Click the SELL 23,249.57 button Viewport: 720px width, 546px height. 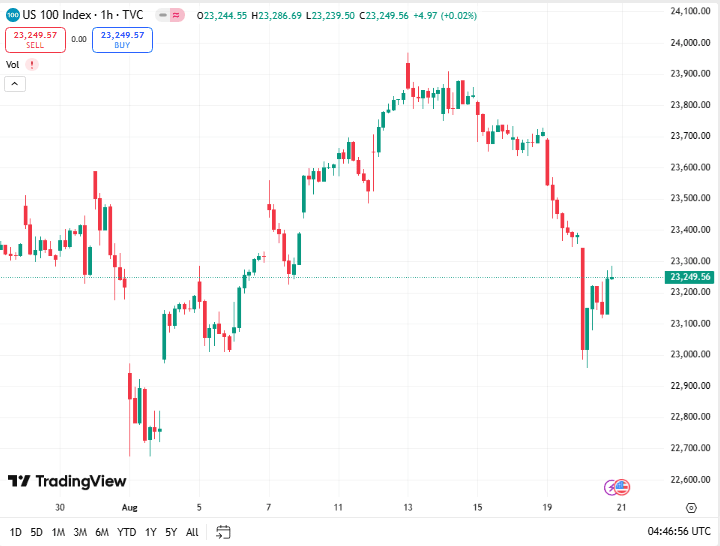35,39
